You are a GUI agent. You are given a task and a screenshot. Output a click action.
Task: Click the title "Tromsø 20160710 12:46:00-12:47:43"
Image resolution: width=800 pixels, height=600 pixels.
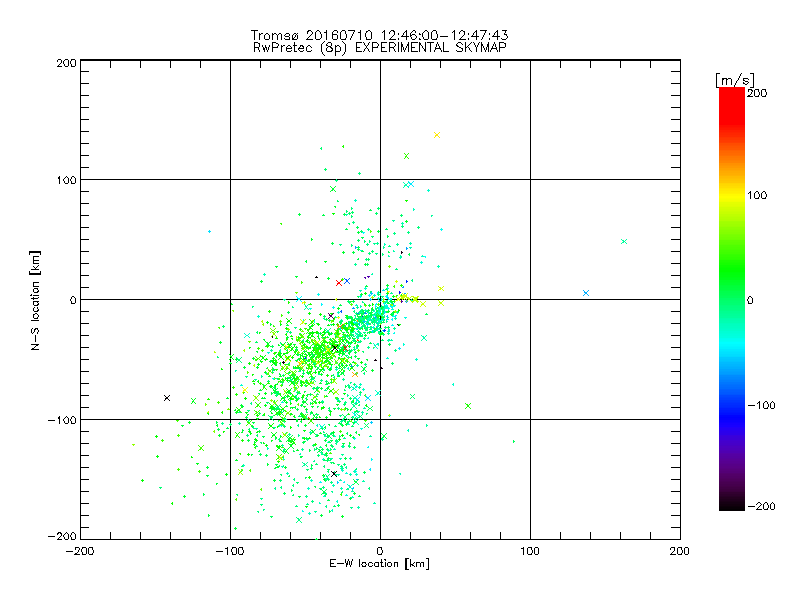379,35
